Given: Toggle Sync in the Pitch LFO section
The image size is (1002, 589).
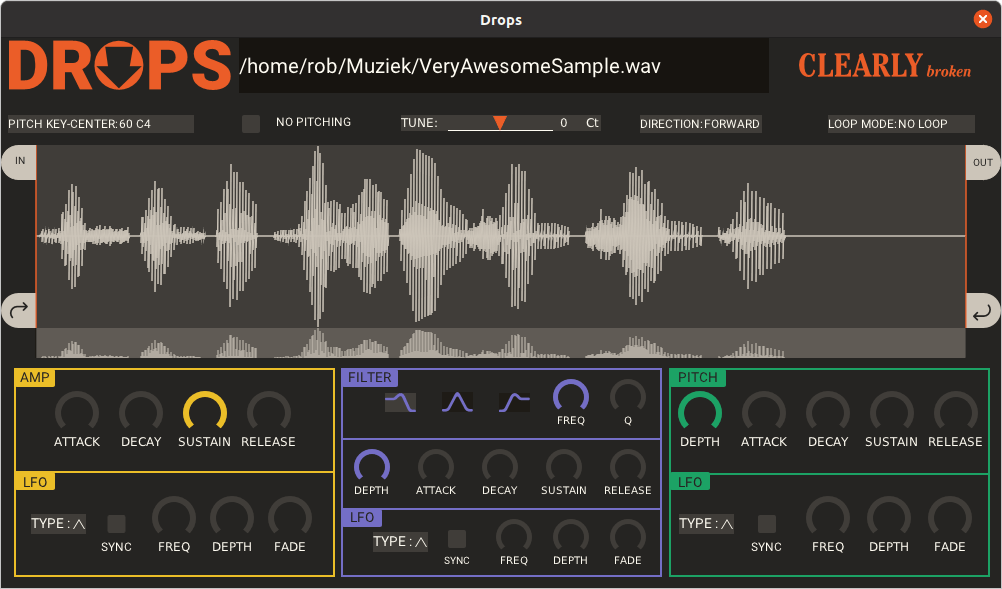Looking at the screenshot, I should pyautogui.click(x=767, y=523).
